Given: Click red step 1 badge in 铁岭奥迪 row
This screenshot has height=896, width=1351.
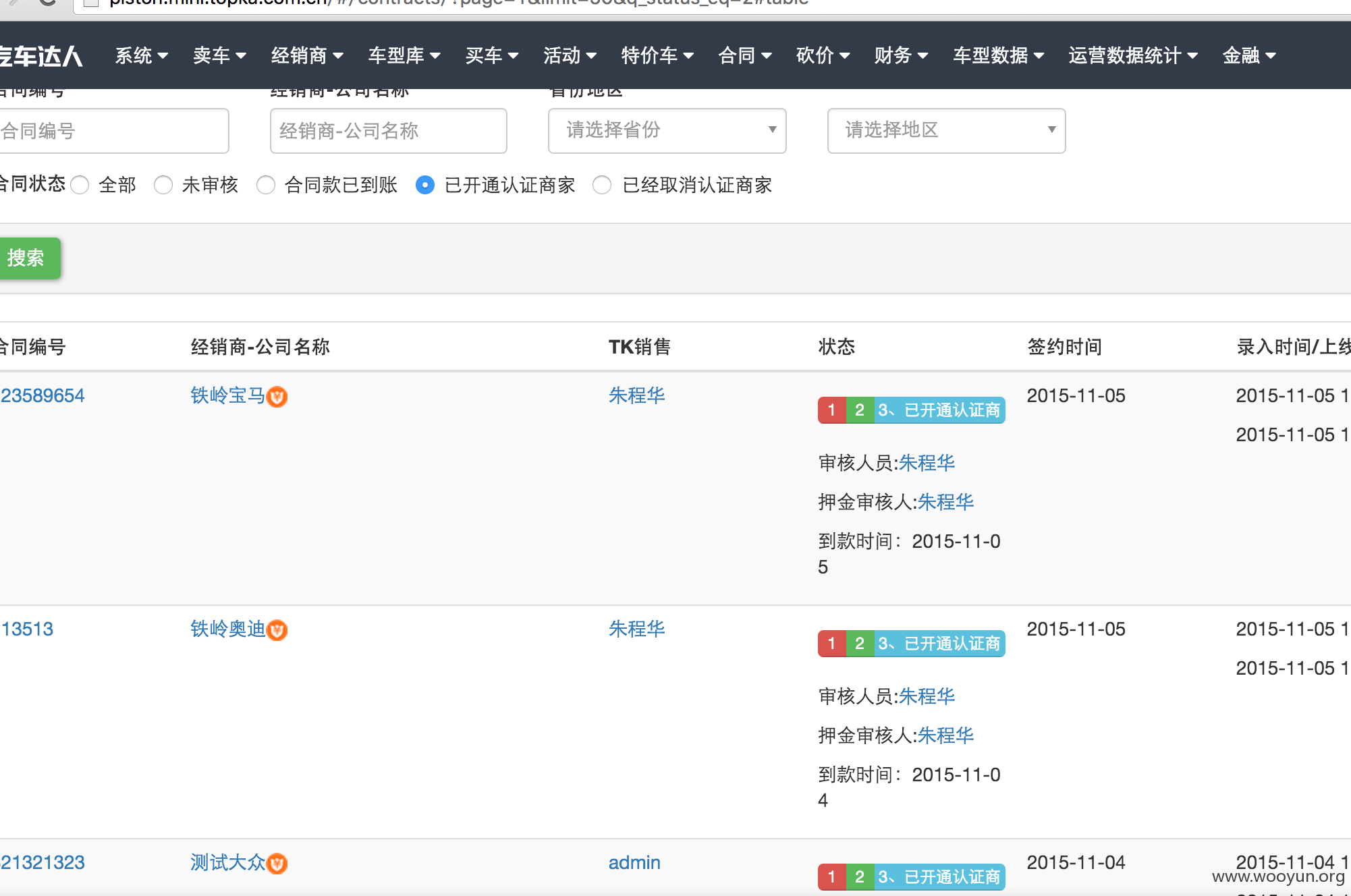Looking at the screenshot, I should (x=832, y=644).
